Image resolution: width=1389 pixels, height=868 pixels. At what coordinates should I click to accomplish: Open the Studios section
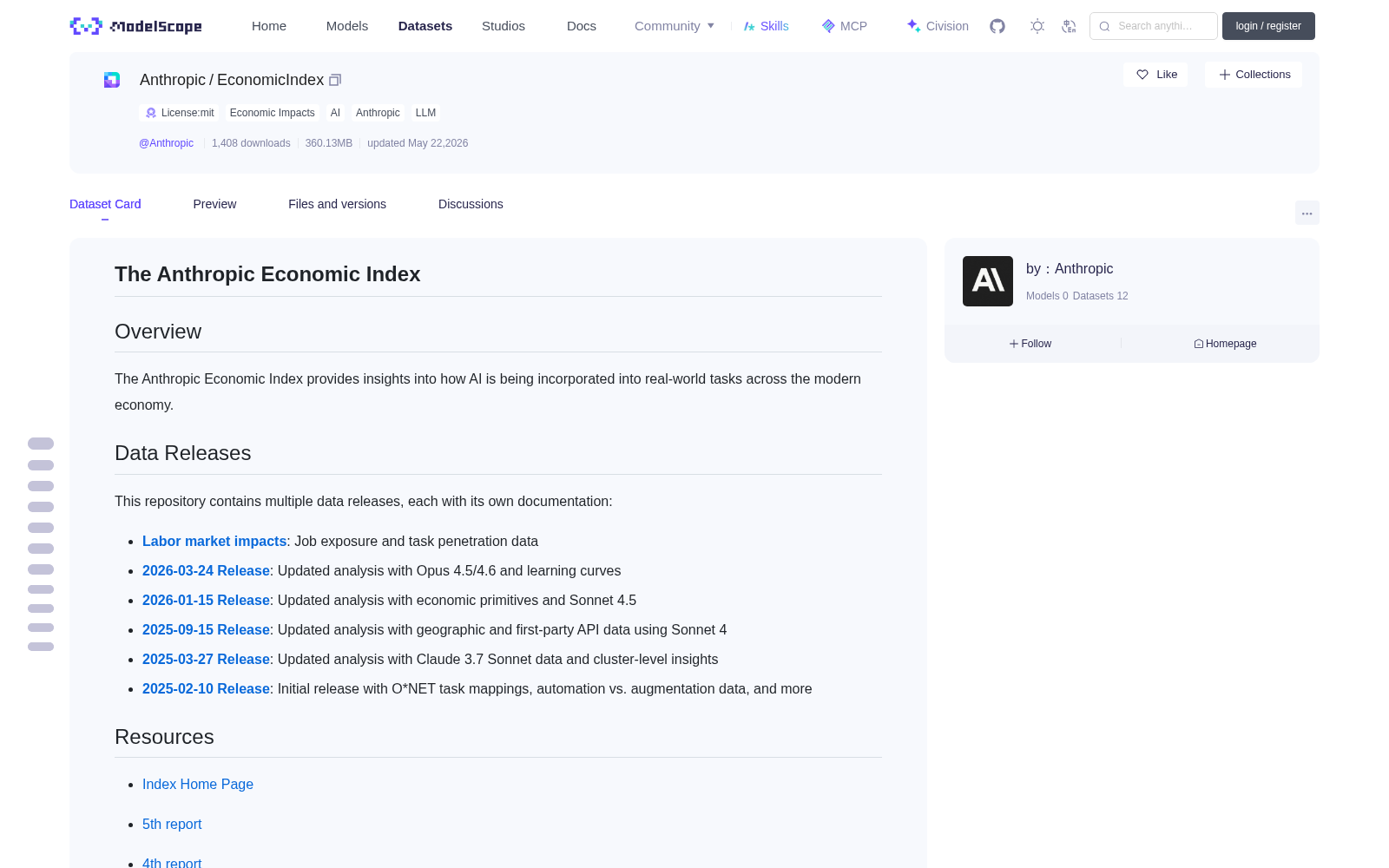point(504,26)
